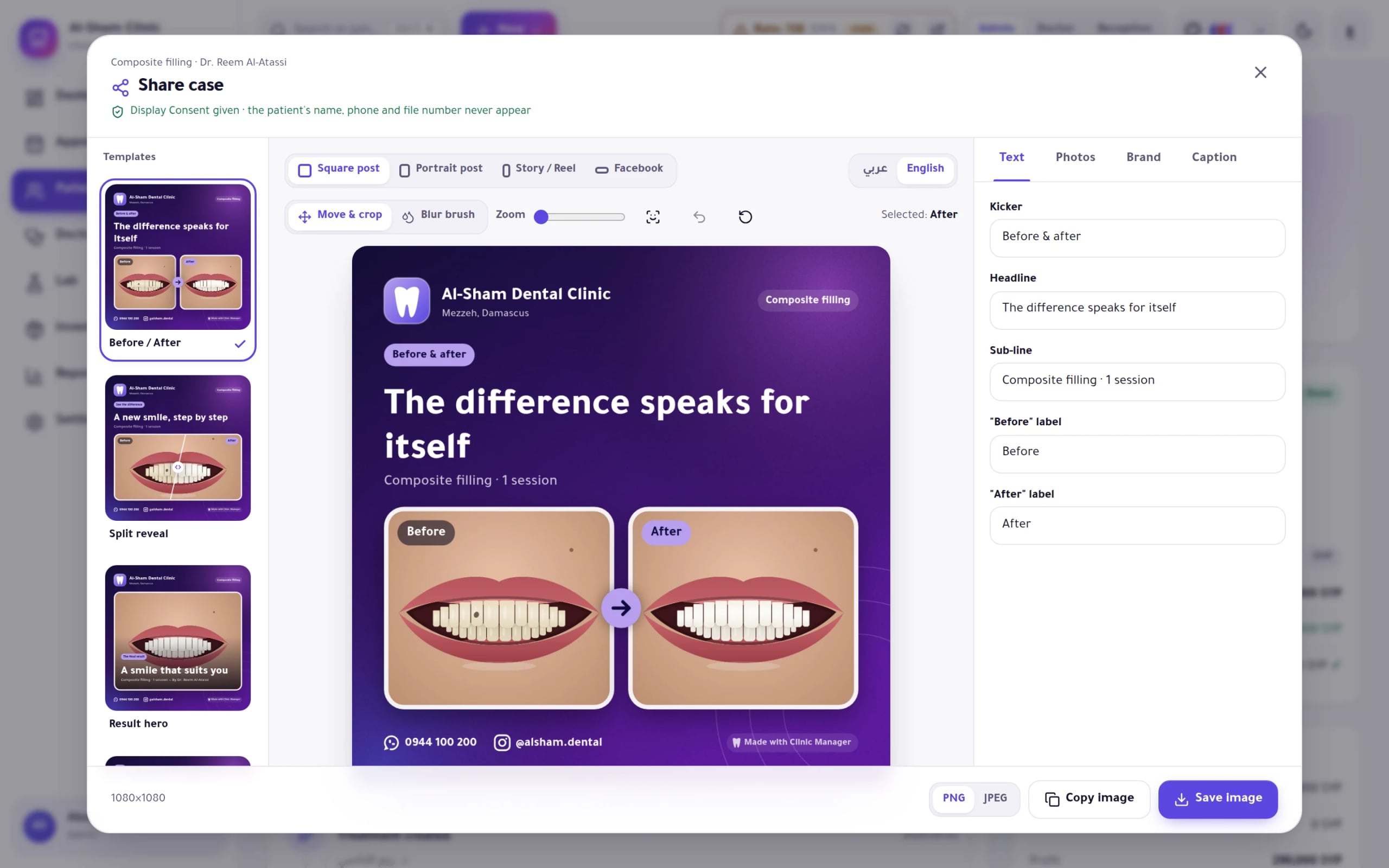Click the 1080x1080 size text
Screen dimensions: 1389x868
pyautogui.click(x=138, y=798)
